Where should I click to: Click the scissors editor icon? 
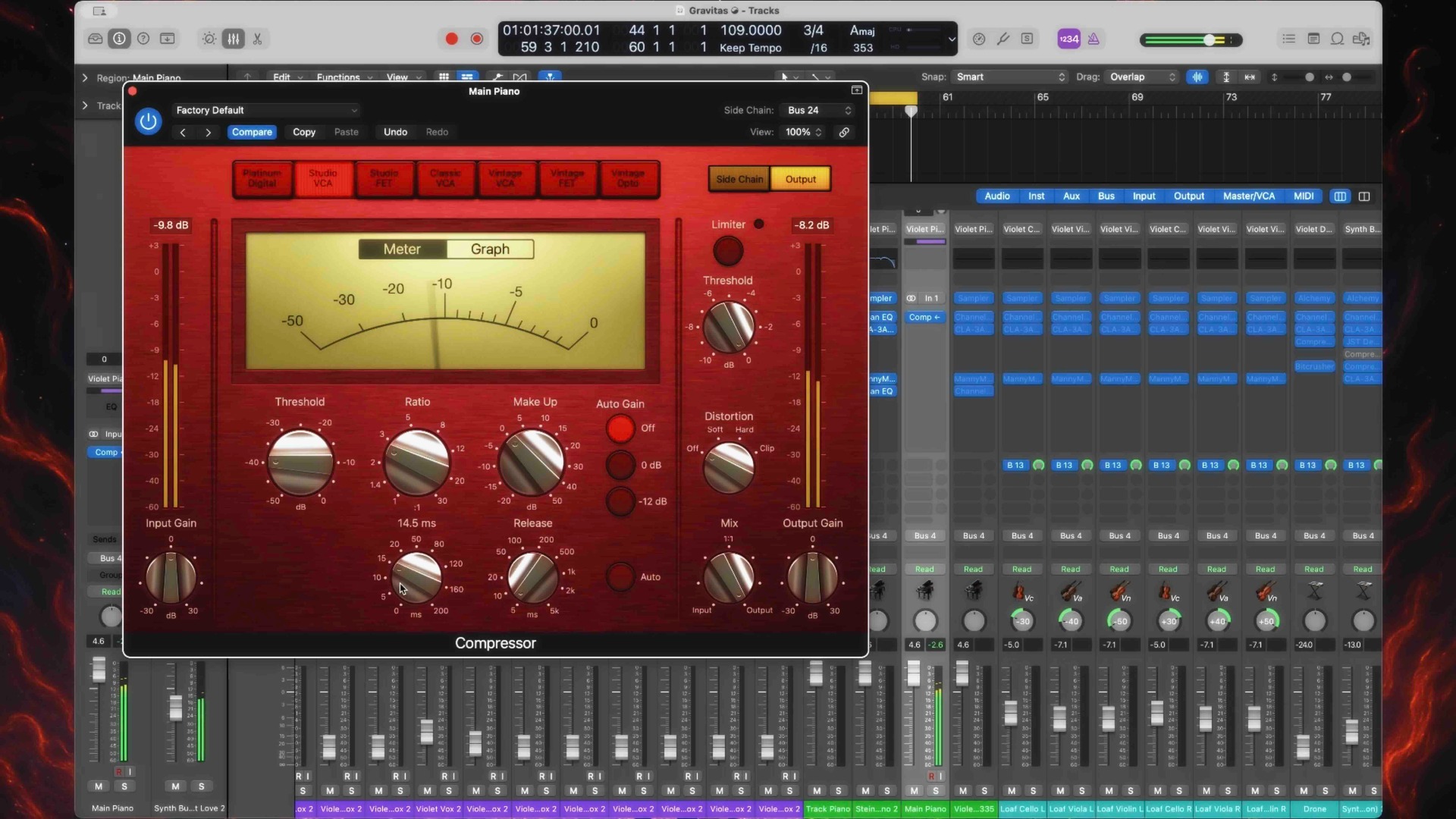coord(258,39)
